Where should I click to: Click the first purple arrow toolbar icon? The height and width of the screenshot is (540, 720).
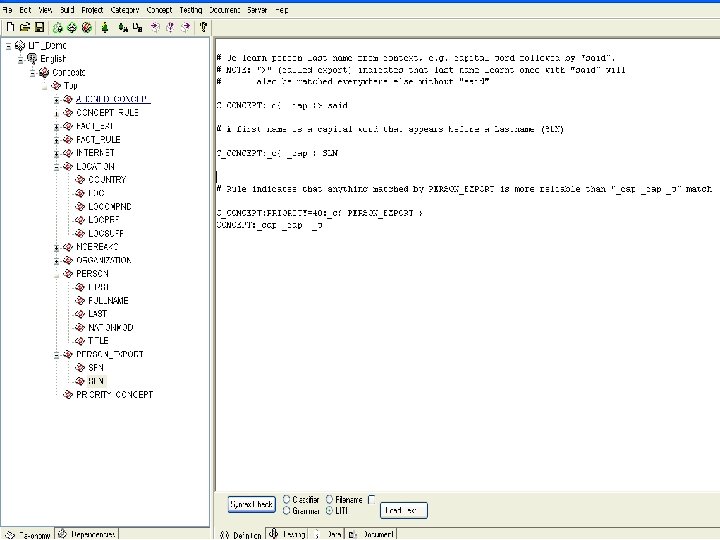coord(155,28)
